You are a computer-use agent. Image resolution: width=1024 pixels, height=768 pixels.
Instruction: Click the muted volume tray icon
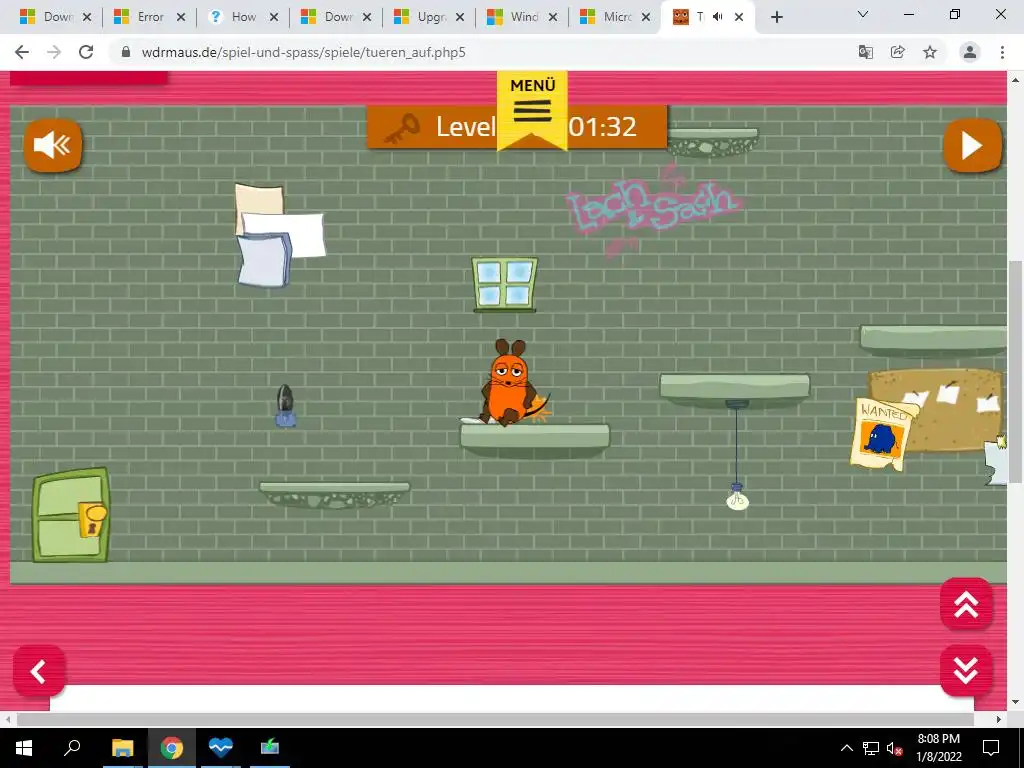(895, 748)
